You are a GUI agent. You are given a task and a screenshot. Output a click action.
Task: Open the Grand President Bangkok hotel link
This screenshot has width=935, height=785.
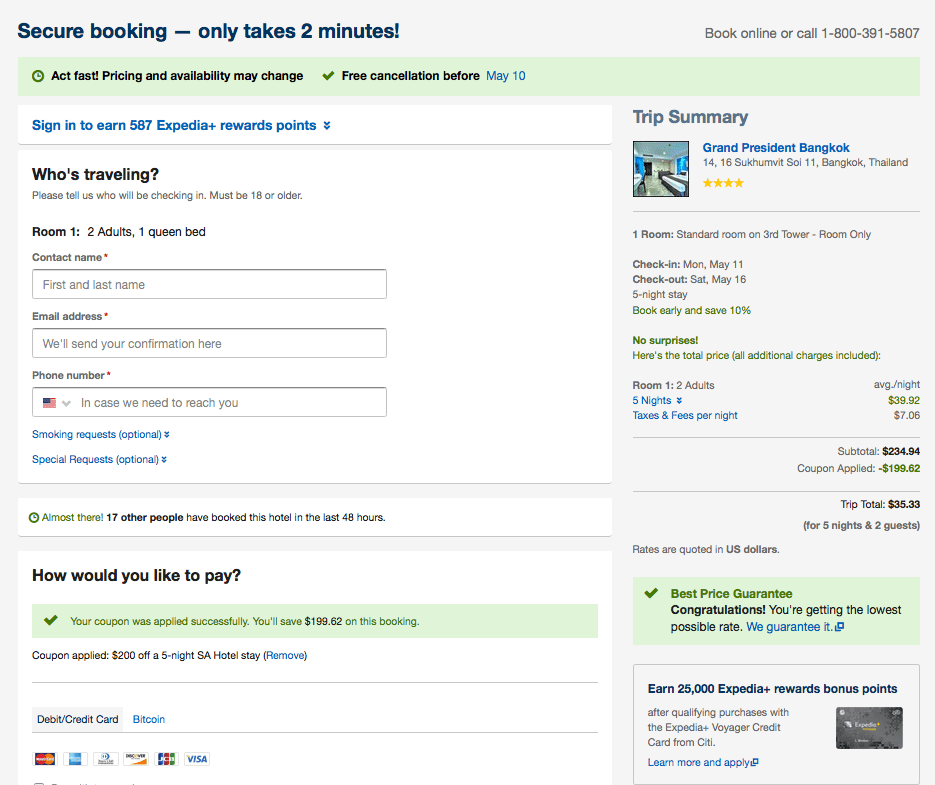pyautogui.click(x=776, y=147)
